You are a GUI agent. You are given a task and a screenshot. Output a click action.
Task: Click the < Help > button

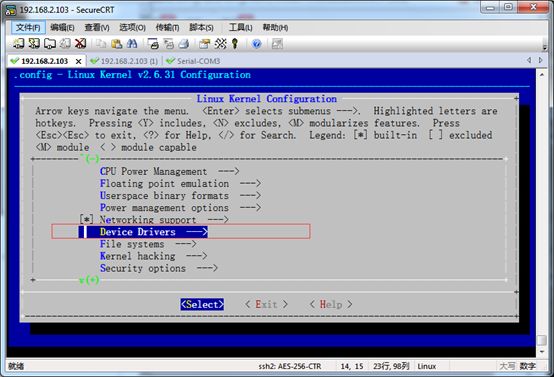[331, 304]
